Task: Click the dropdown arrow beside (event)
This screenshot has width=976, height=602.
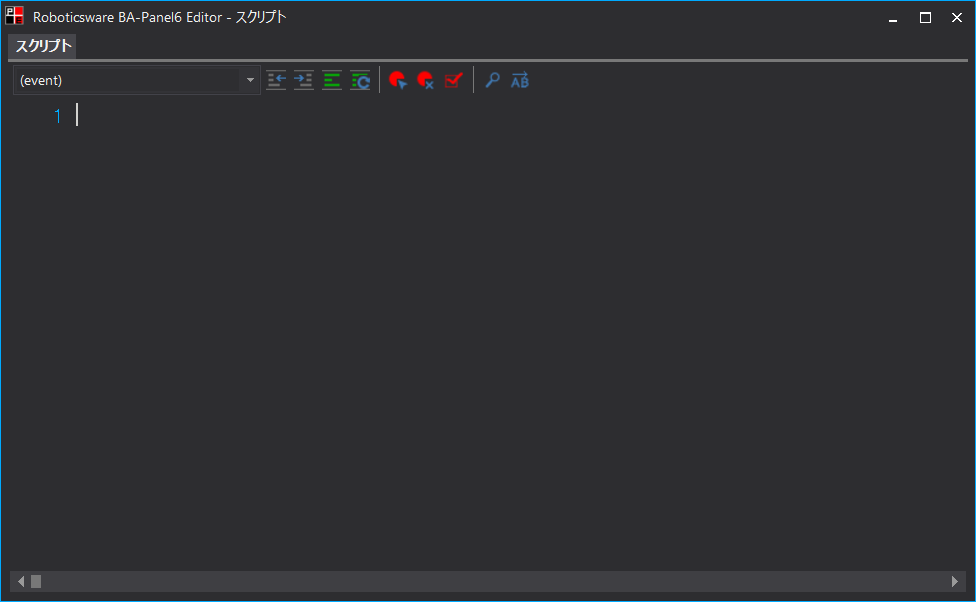Action: tap(250, 80)
